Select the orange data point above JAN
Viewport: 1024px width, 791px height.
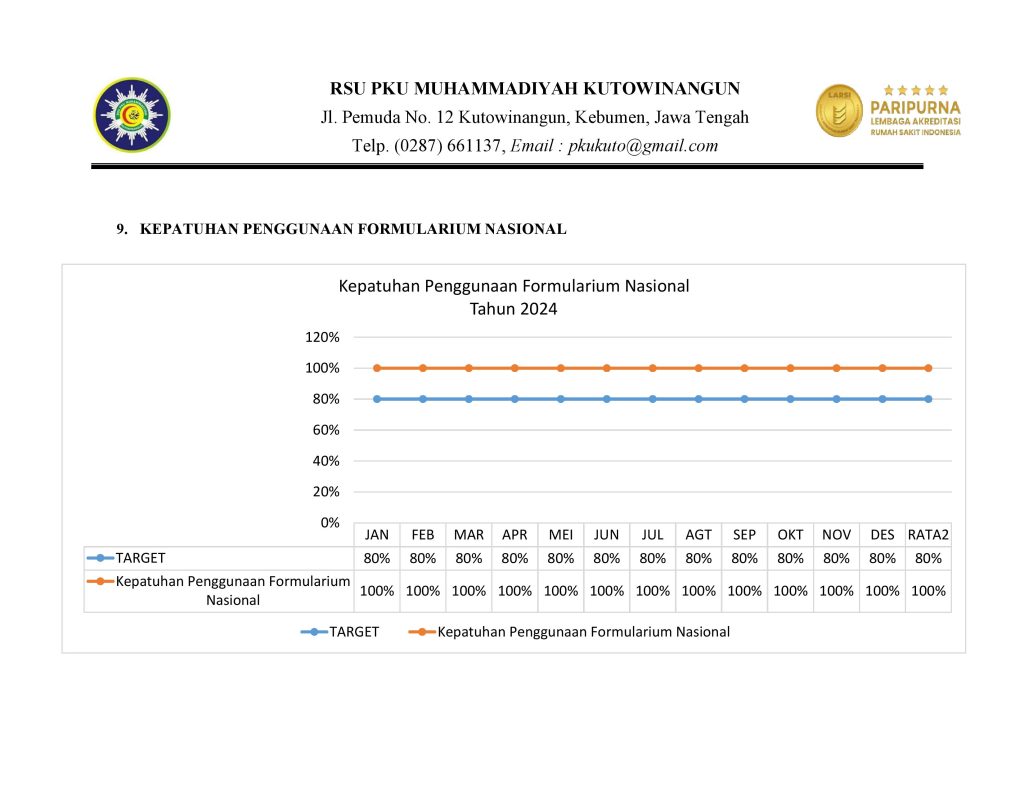[377, 368]
